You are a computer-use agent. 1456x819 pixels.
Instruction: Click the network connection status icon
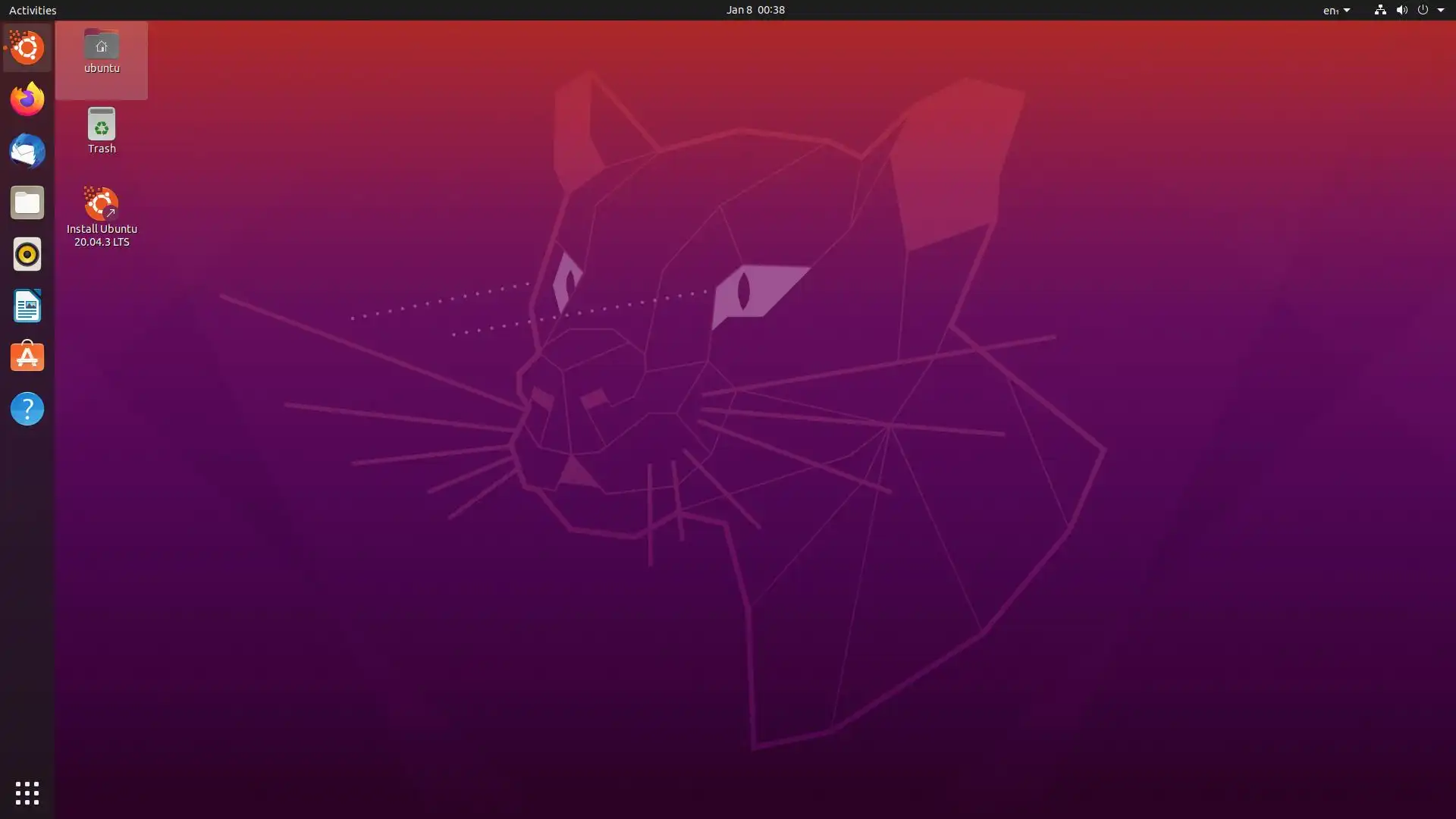click(1380, 10)
